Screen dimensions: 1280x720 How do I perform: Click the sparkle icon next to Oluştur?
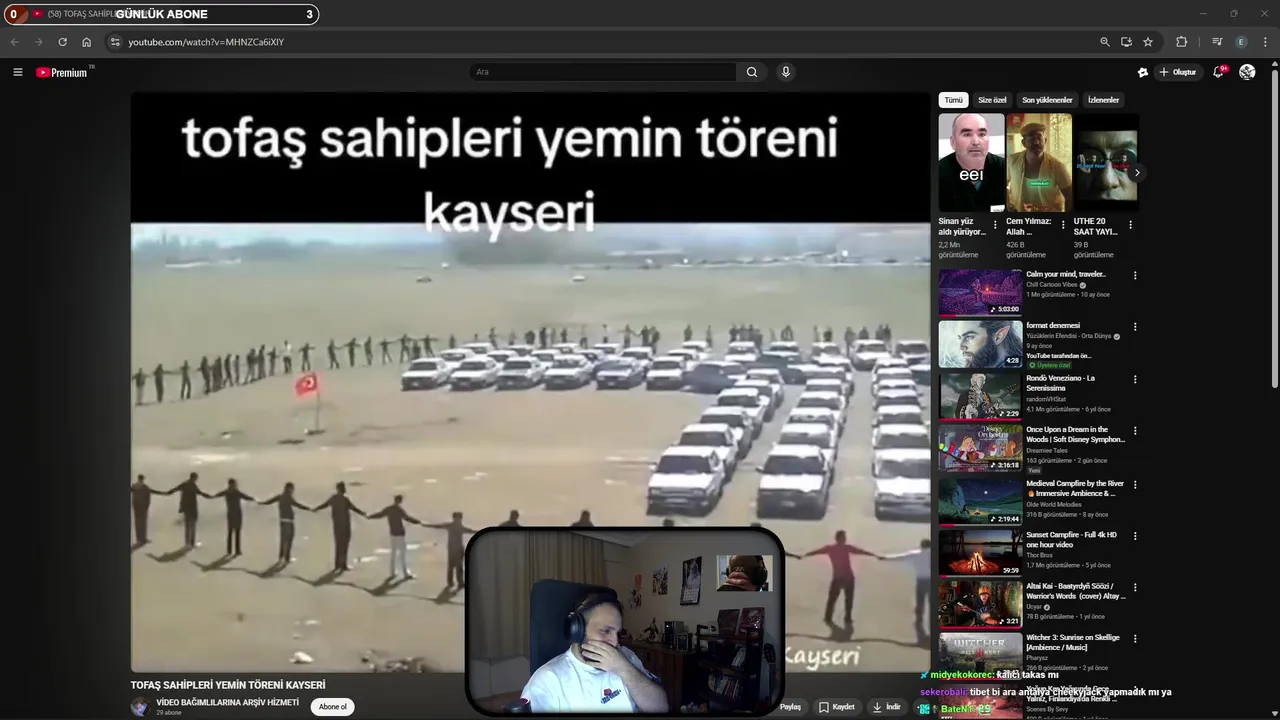click(x=1143, y=72)
